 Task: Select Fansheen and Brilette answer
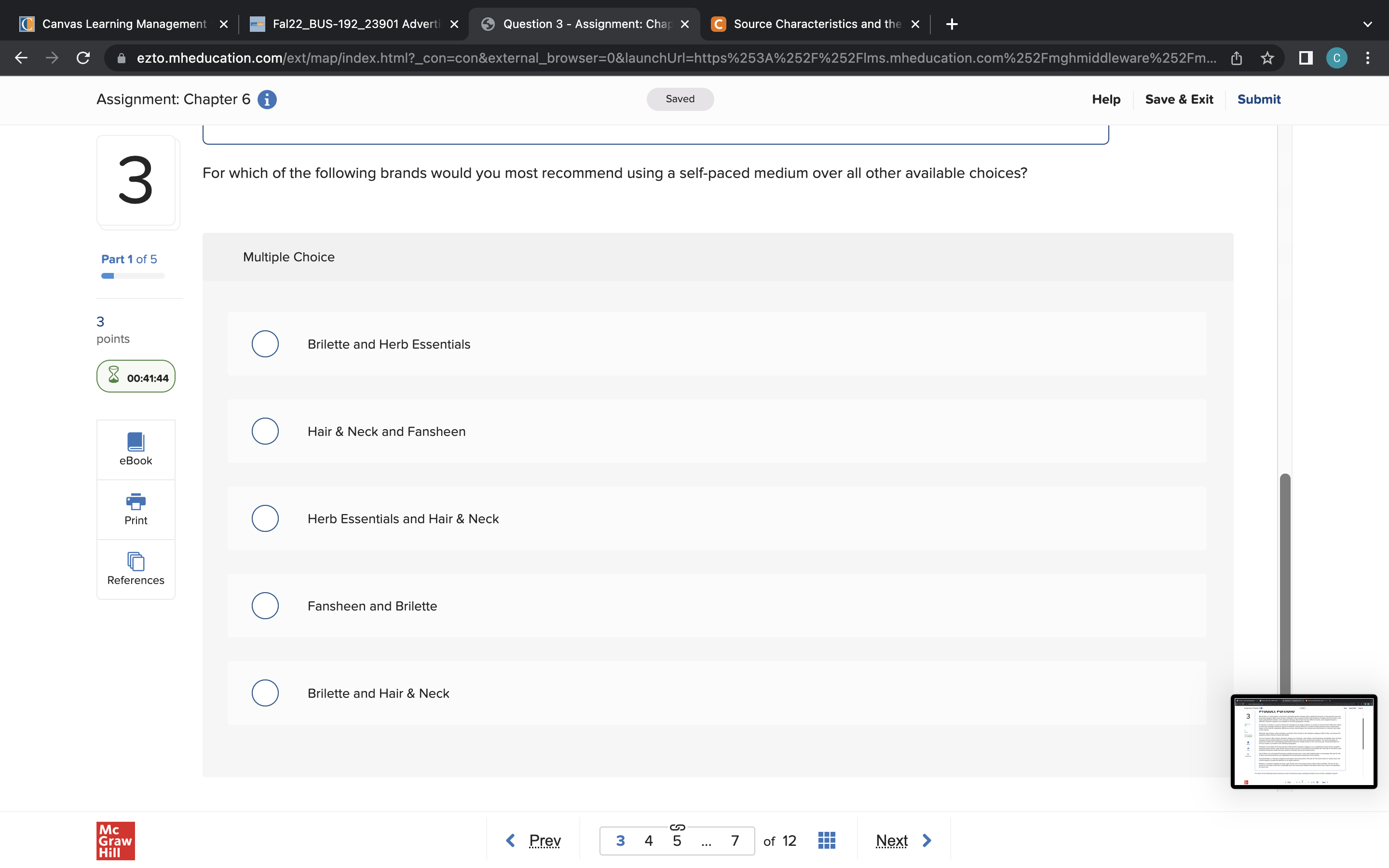265,606
